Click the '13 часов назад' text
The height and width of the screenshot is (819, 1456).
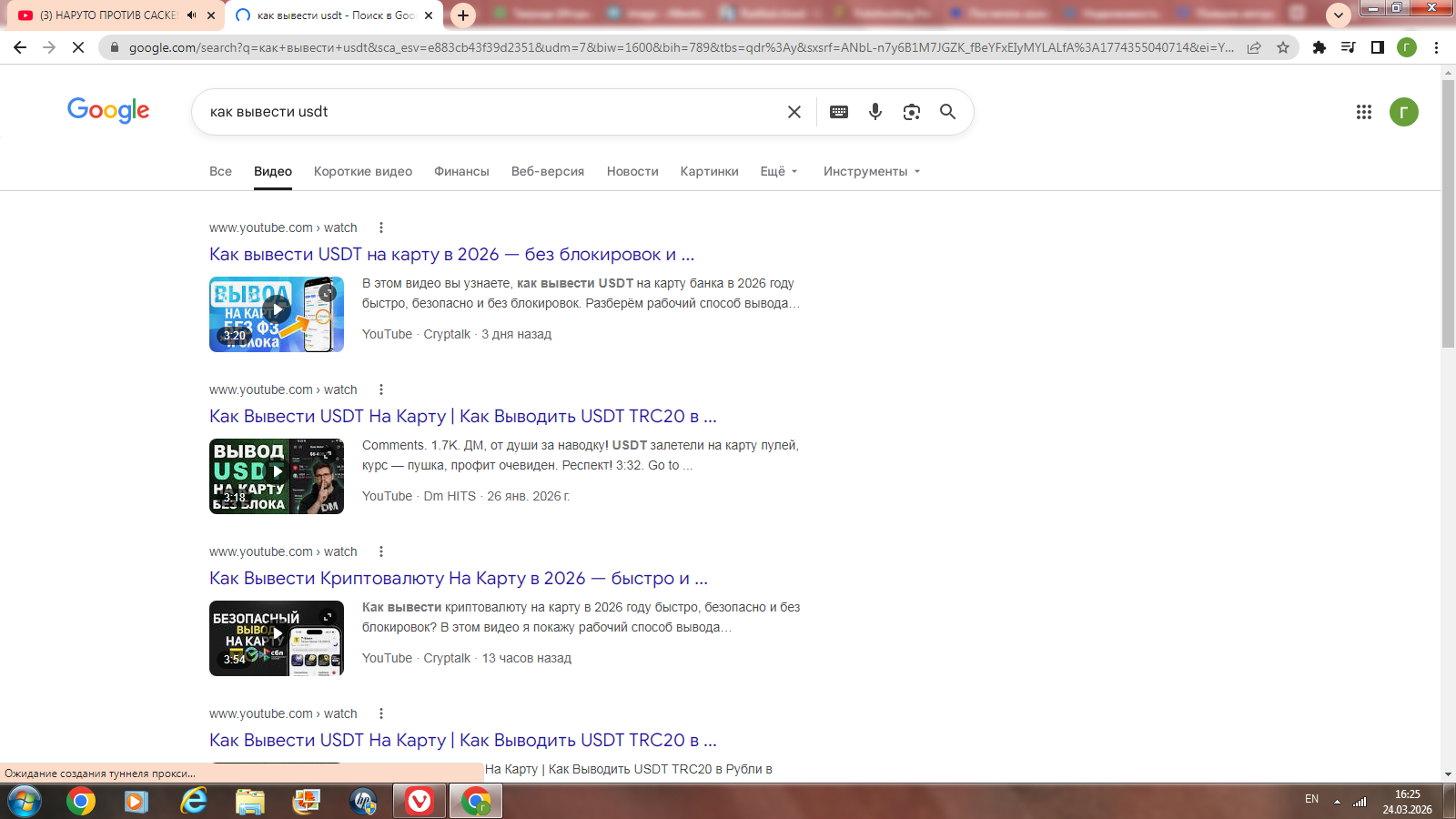[x=527, y=658]
